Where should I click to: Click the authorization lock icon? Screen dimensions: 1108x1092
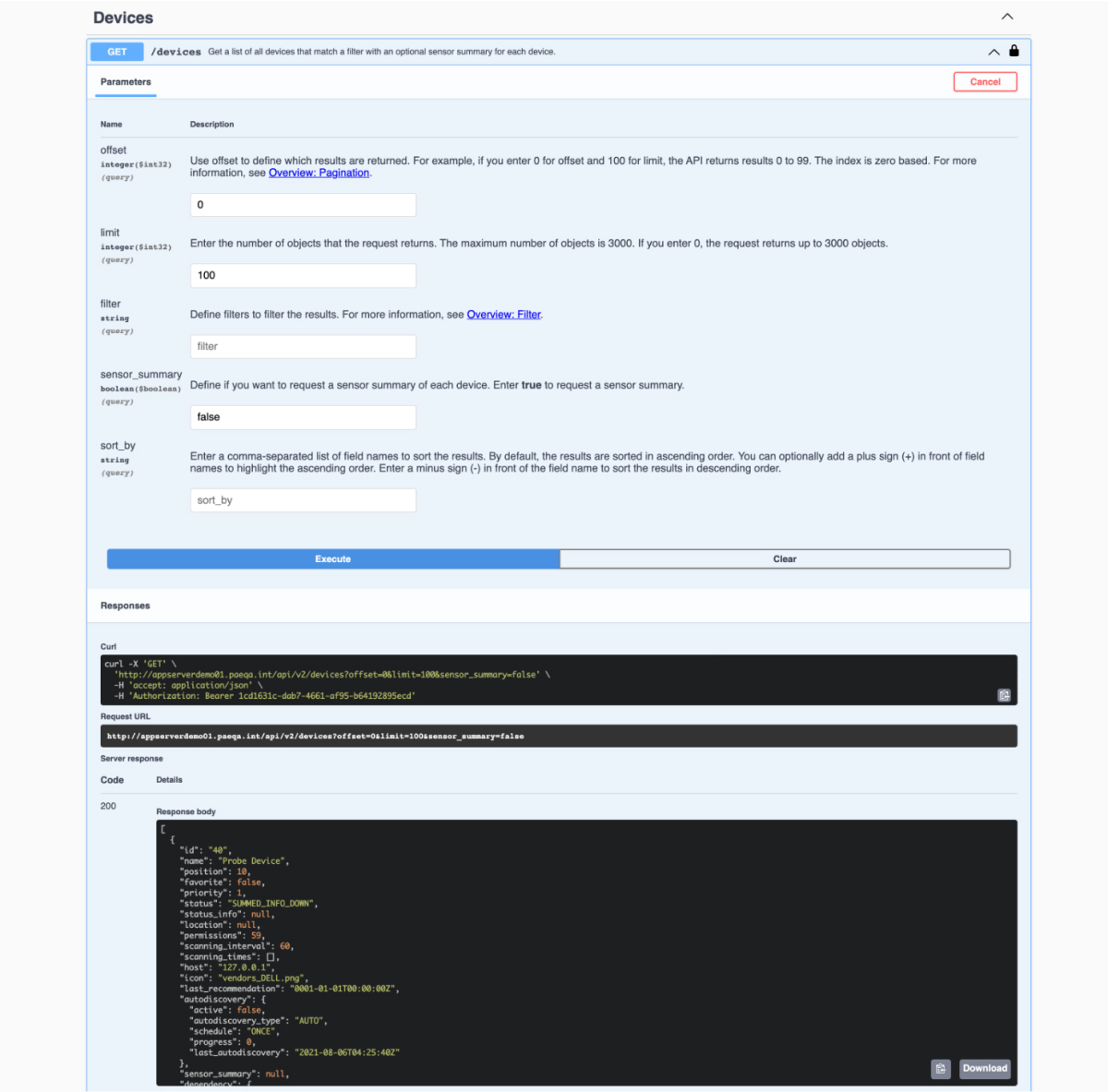click(x=1014, y=51)
